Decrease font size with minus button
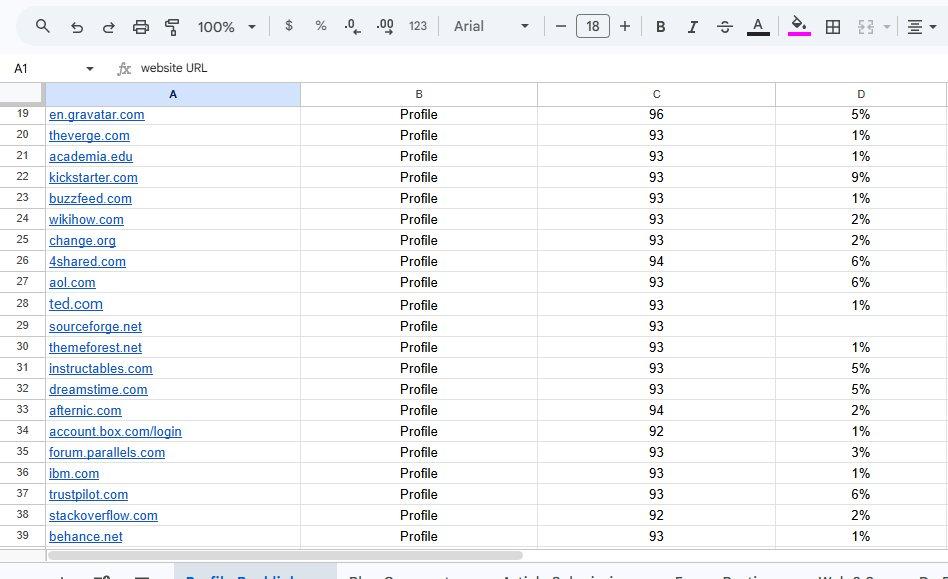This screenshot has height=579, width=948. 560,27
